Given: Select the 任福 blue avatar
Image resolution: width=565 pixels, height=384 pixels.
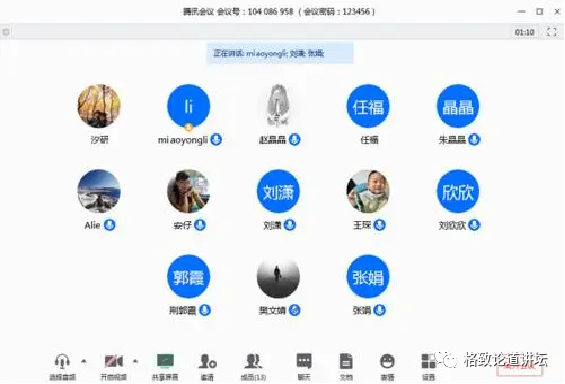Looking at the screenshot, I should tap(368, 106).
